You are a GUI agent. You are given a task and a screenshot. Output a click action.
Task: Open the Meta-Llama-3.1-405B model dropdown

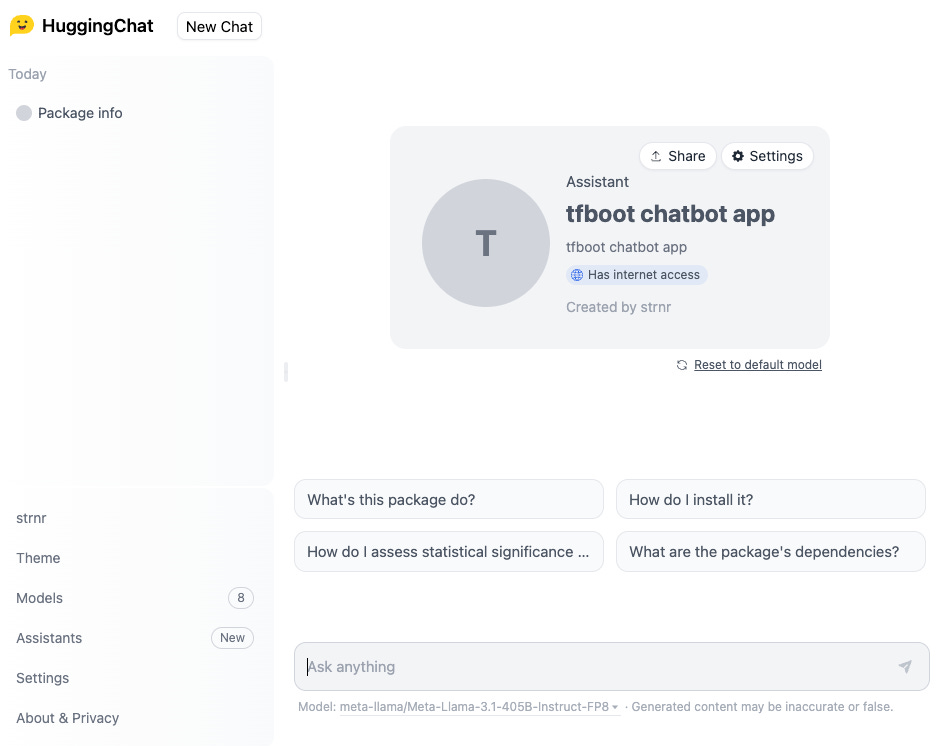click(x=479, y=707)
